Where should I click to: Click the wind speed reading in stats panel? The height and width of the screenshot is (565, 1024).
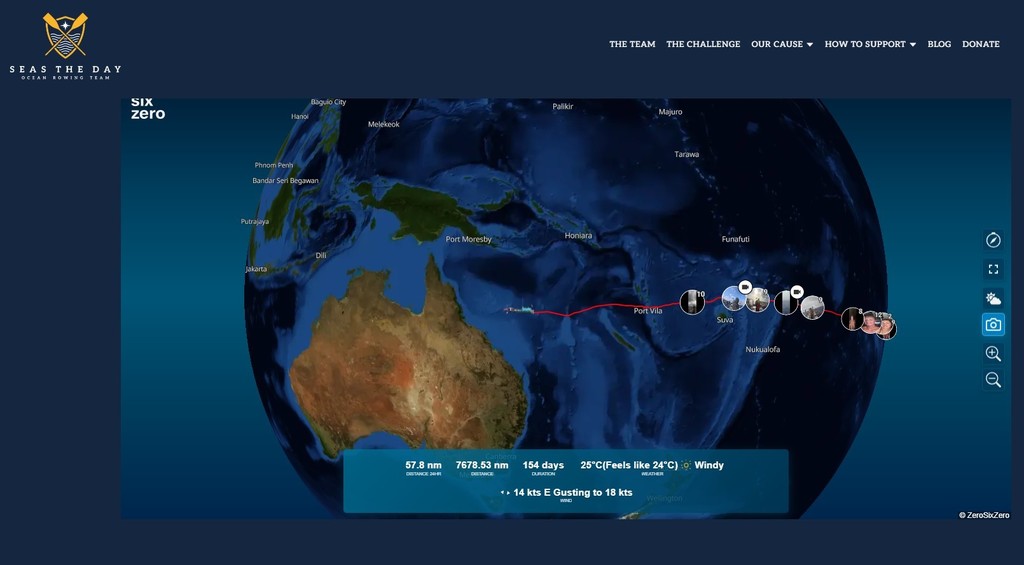pyautogui.click(x=572, y=493)
